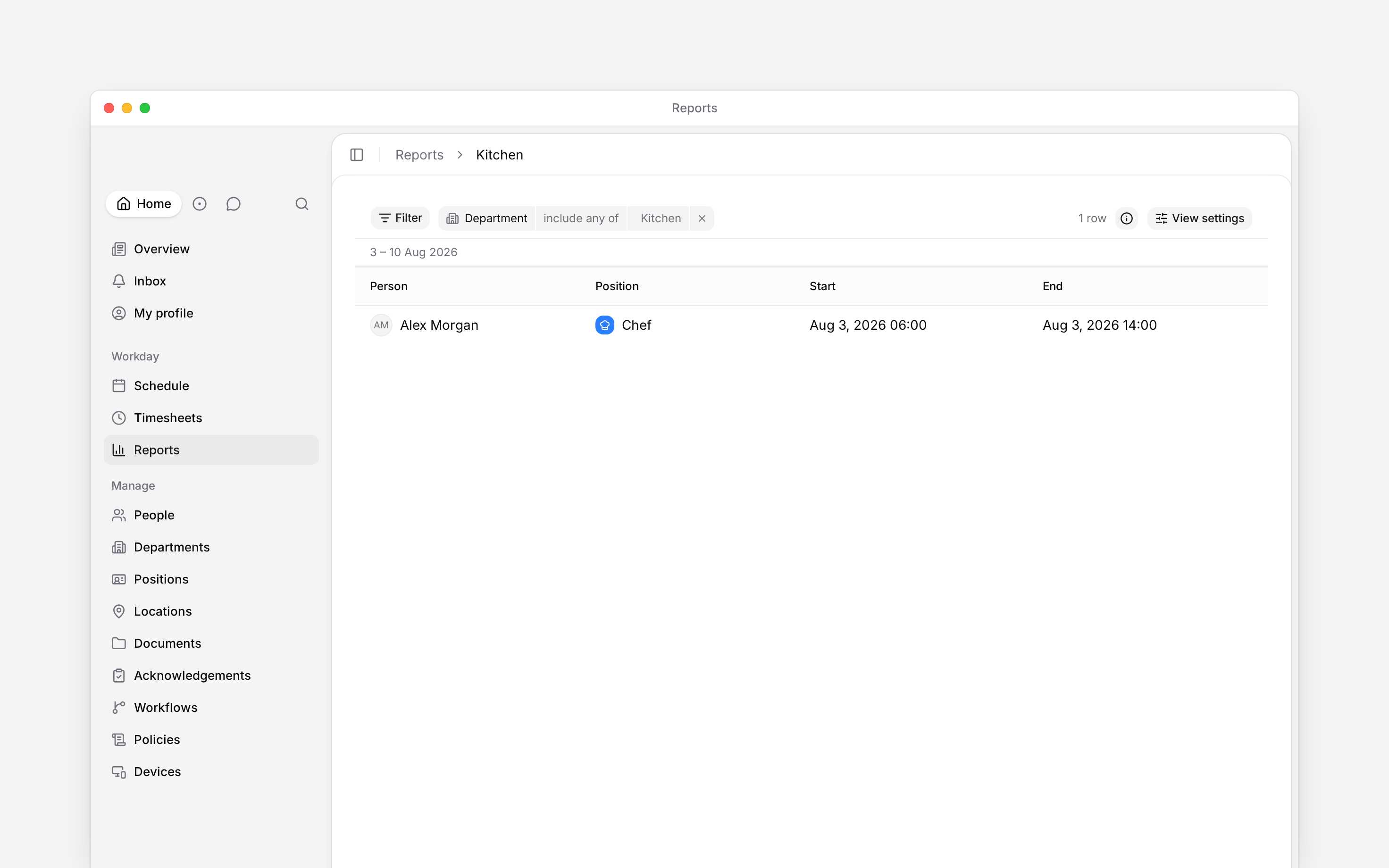Open the Devices page
This screenshot has height=868, width=1389.
coord(211,772)
